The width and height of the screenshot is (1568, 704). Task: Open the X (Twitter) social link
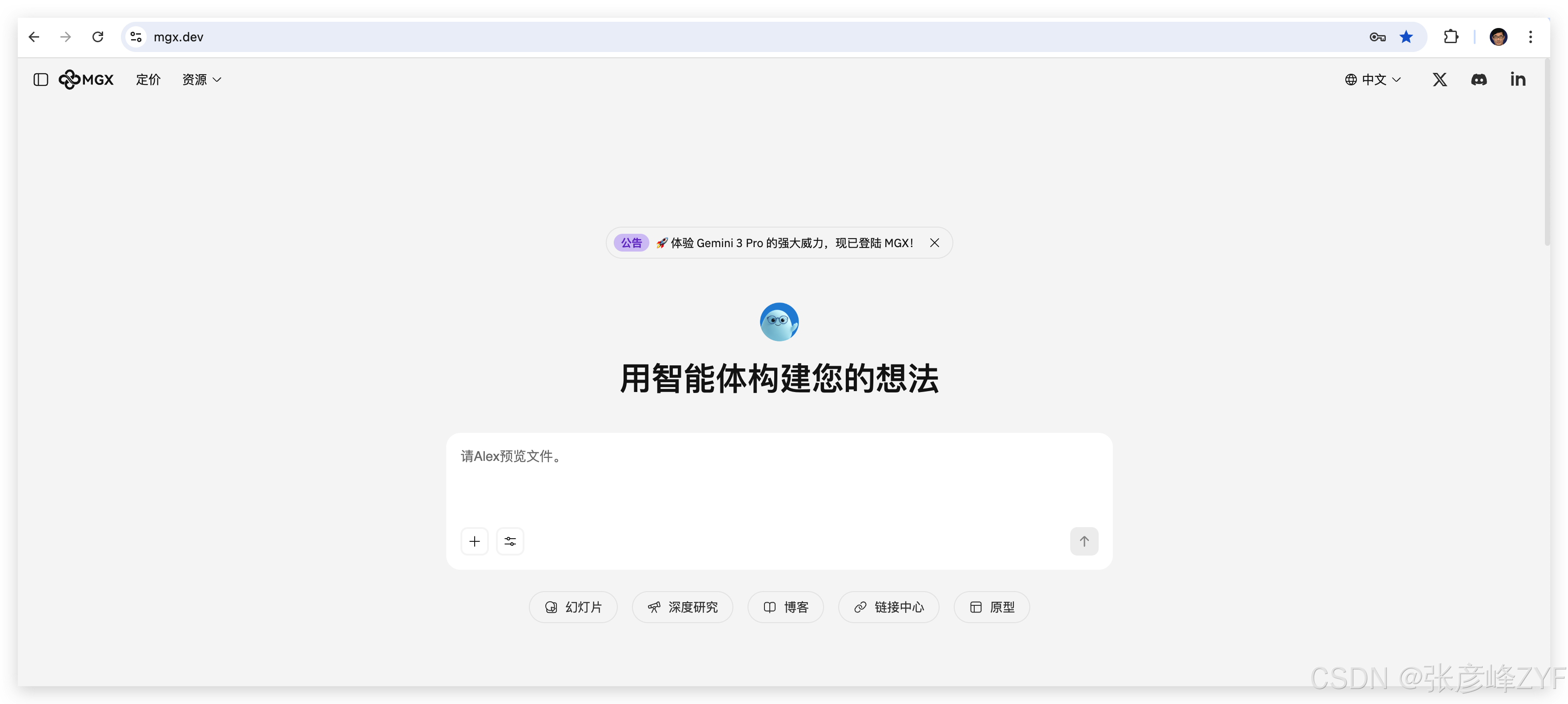(1440, 80)
